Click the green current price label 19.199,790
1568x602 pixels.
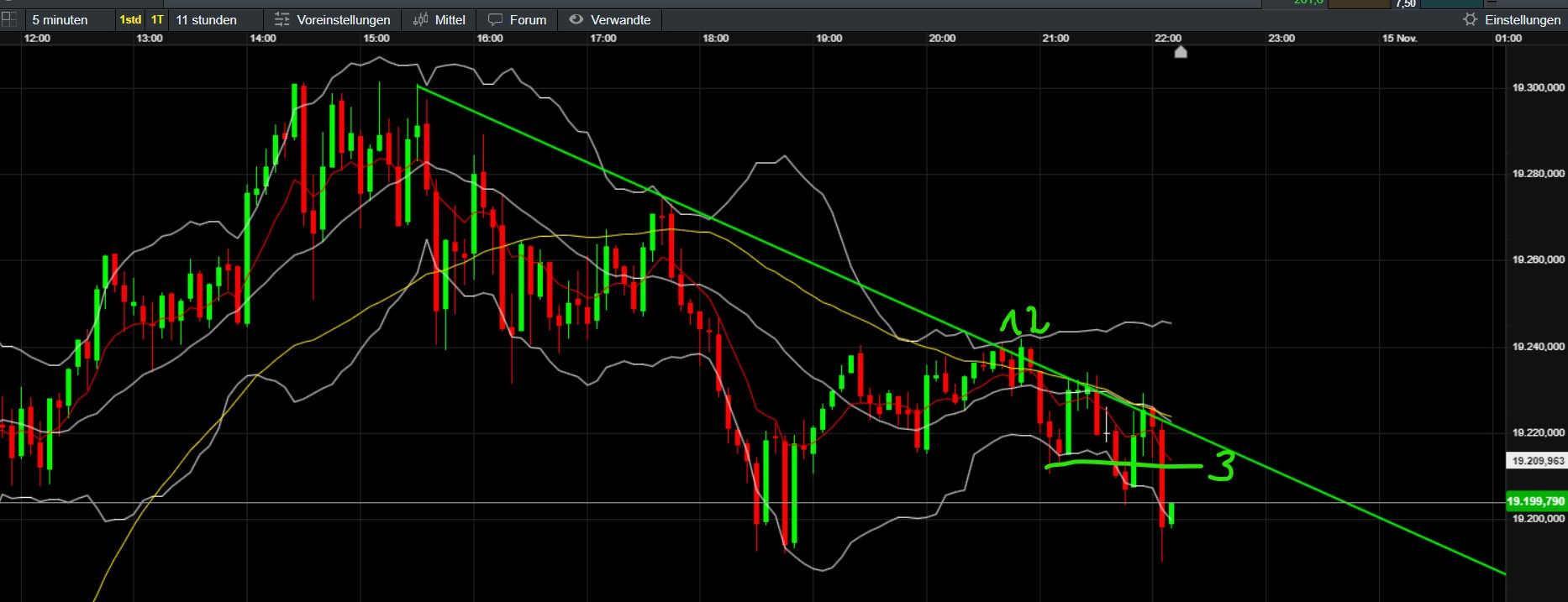click(x=1535, y=501)
